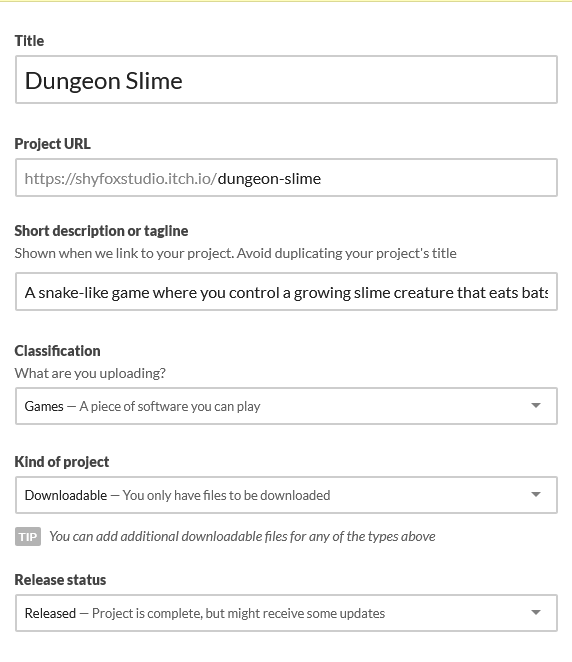Click the gray TIP badge
Viewport: 572px width, 662px height.
(28, 537)
